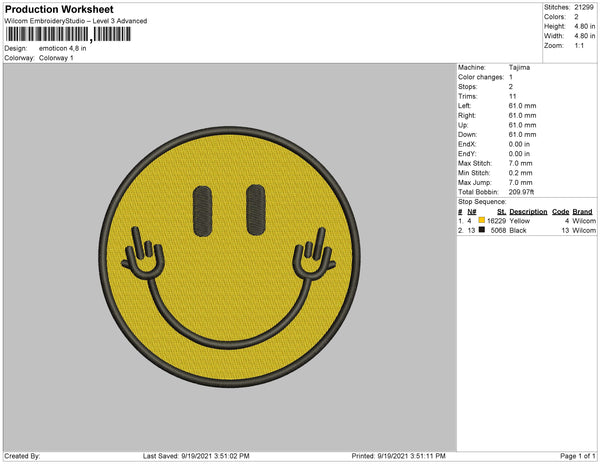This screenshot has height=464, width=600.
Task: Click the smiley face embroidery preview
Action: (x=229, y=257)
